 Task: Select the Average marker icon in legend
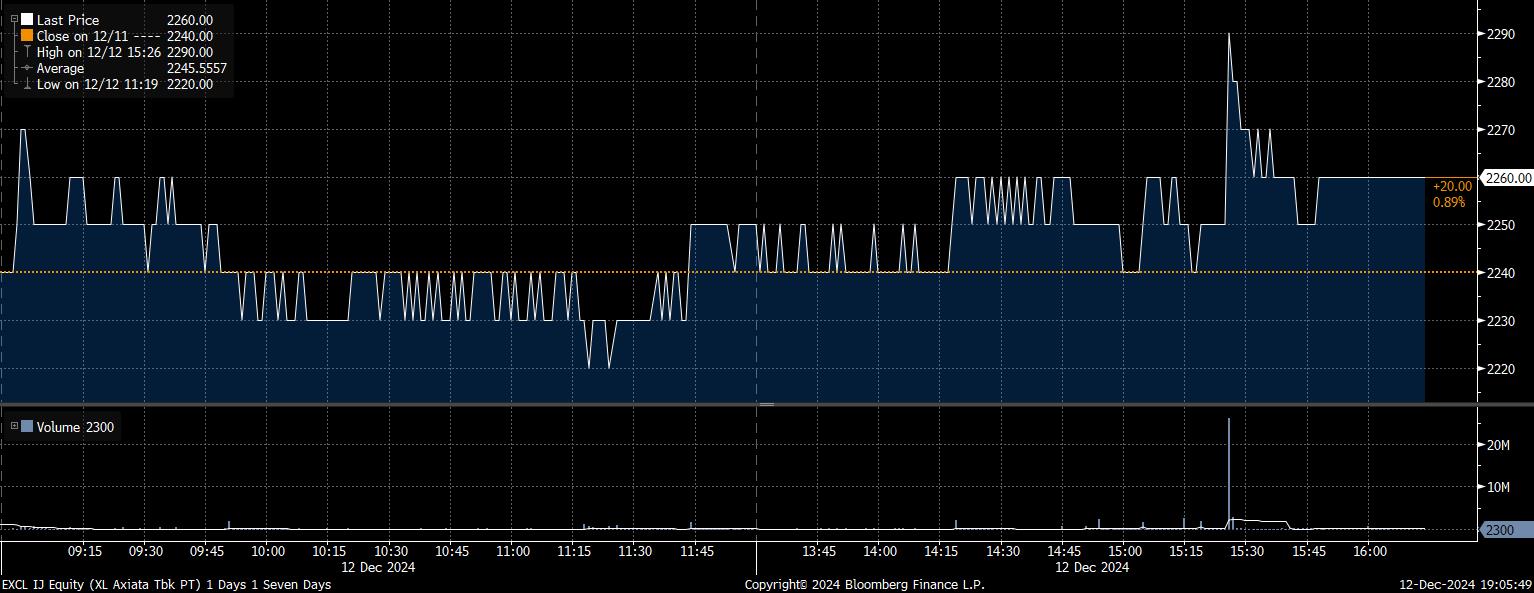(x=27, y=68)
